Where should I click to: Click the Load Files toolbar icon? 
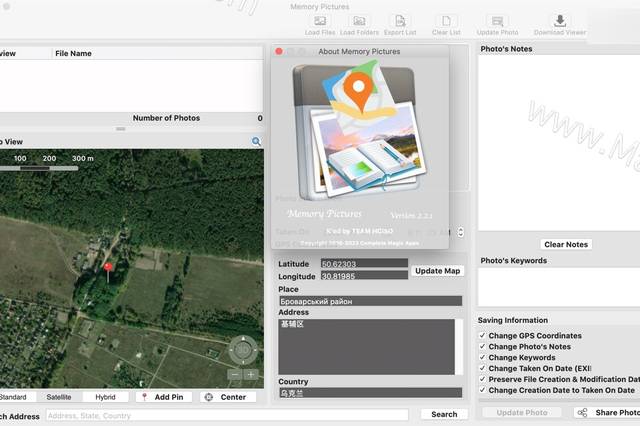pyautogui.click(x=320, y=21)
